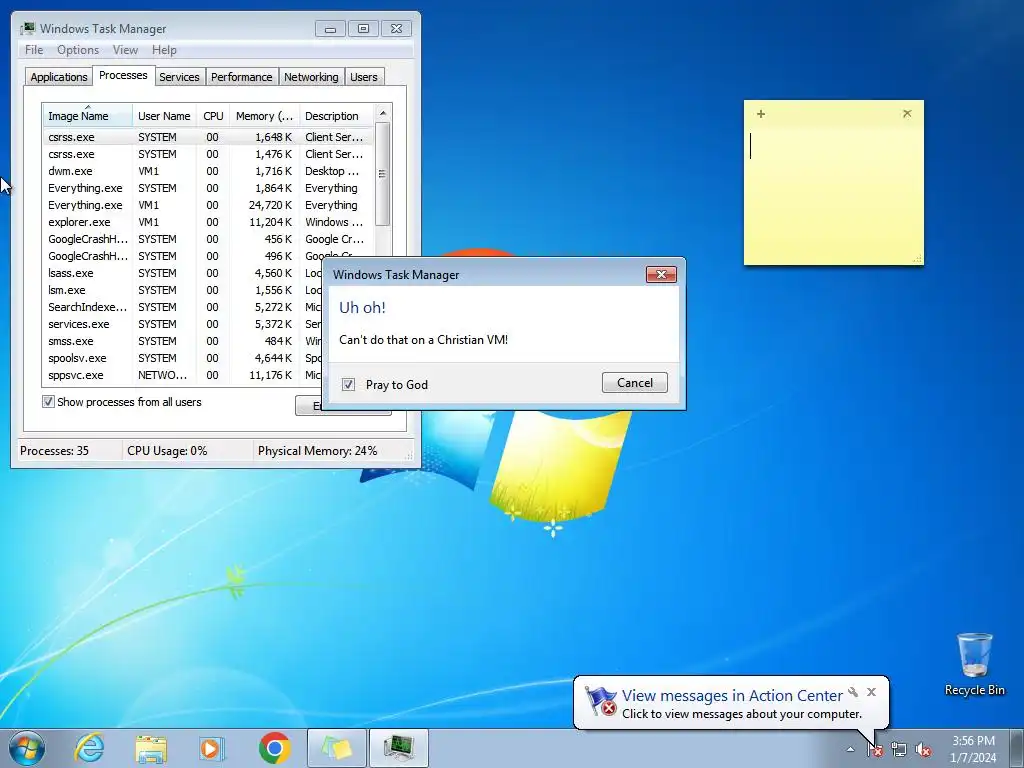Open the Options menu
The image size is (1024, 768).
(x=78, y=50)
